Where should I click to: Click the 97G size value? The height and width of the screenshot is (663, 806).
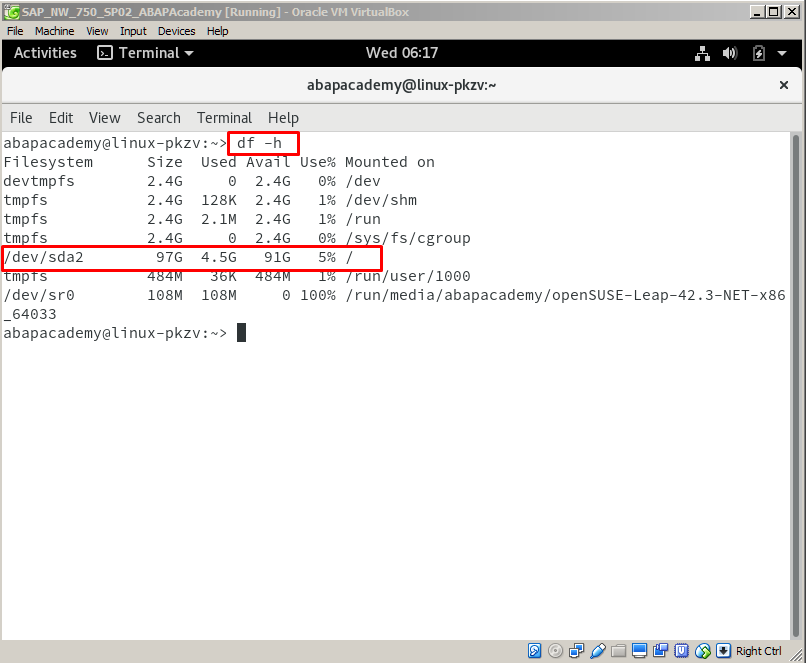pos(169,257)
